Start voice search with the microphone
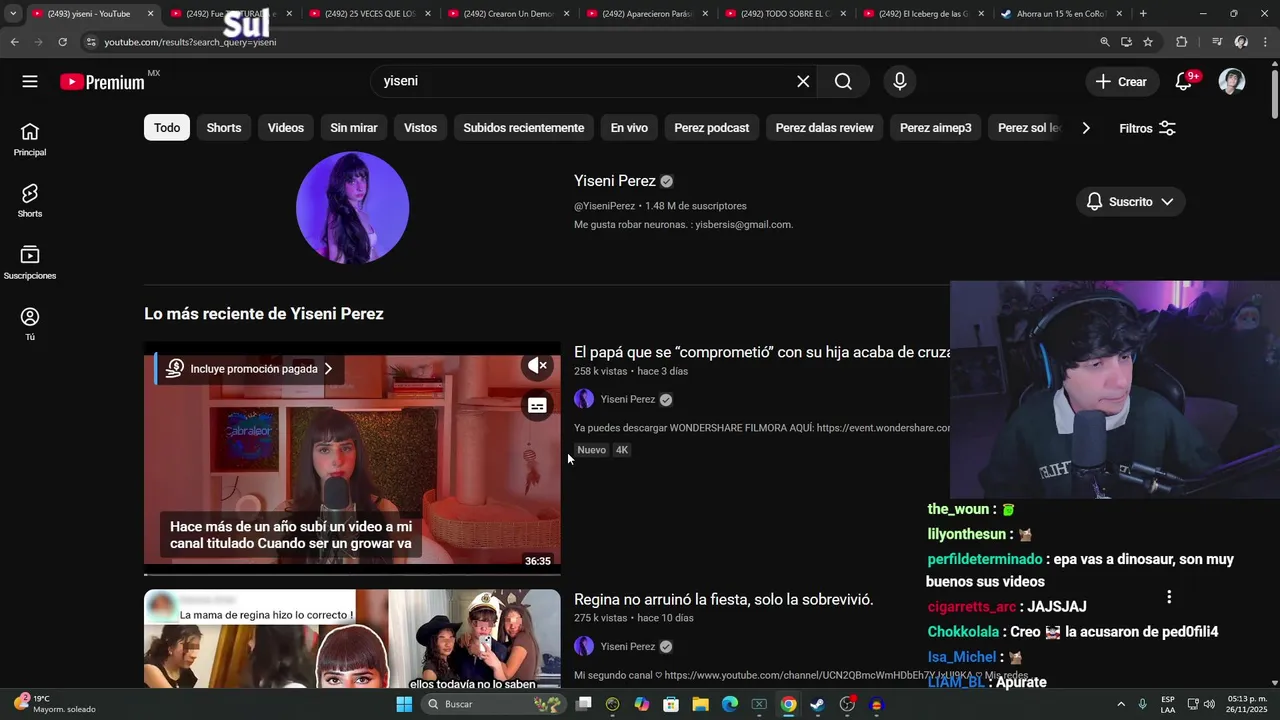Image resolution: width=1280 pixels, height=720 pixels. [x=900, y=81]
